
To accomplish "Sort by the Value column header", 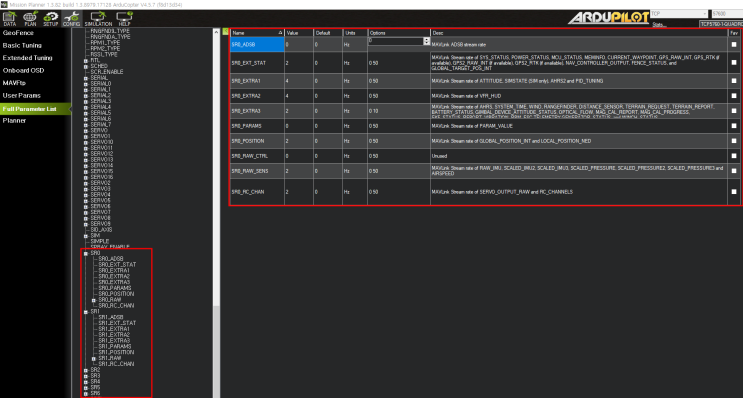I will [299, 33].
